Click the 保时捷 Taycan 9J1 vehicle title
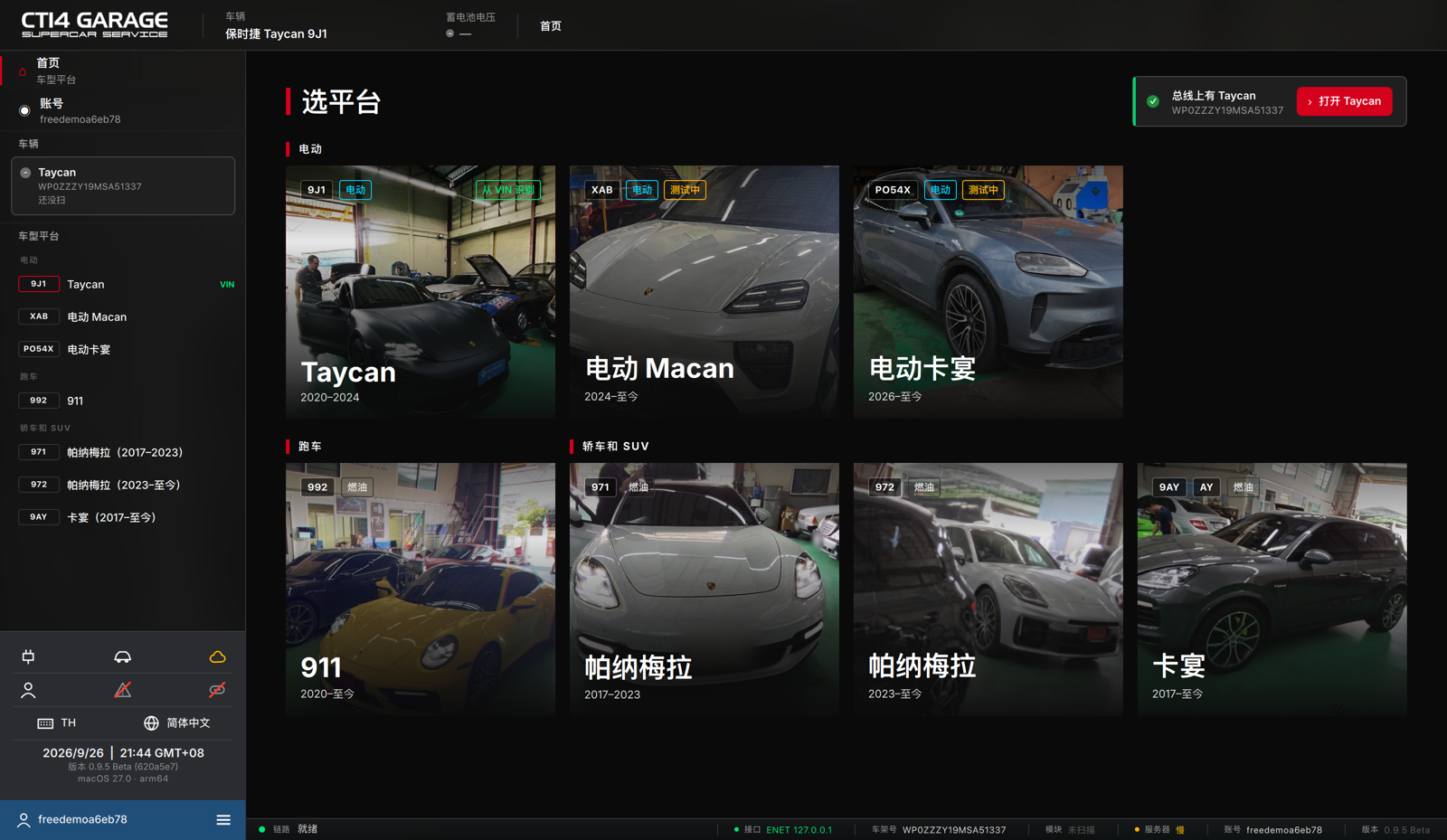The height and width of the screenshot is (840, 1447). point(276,34)
